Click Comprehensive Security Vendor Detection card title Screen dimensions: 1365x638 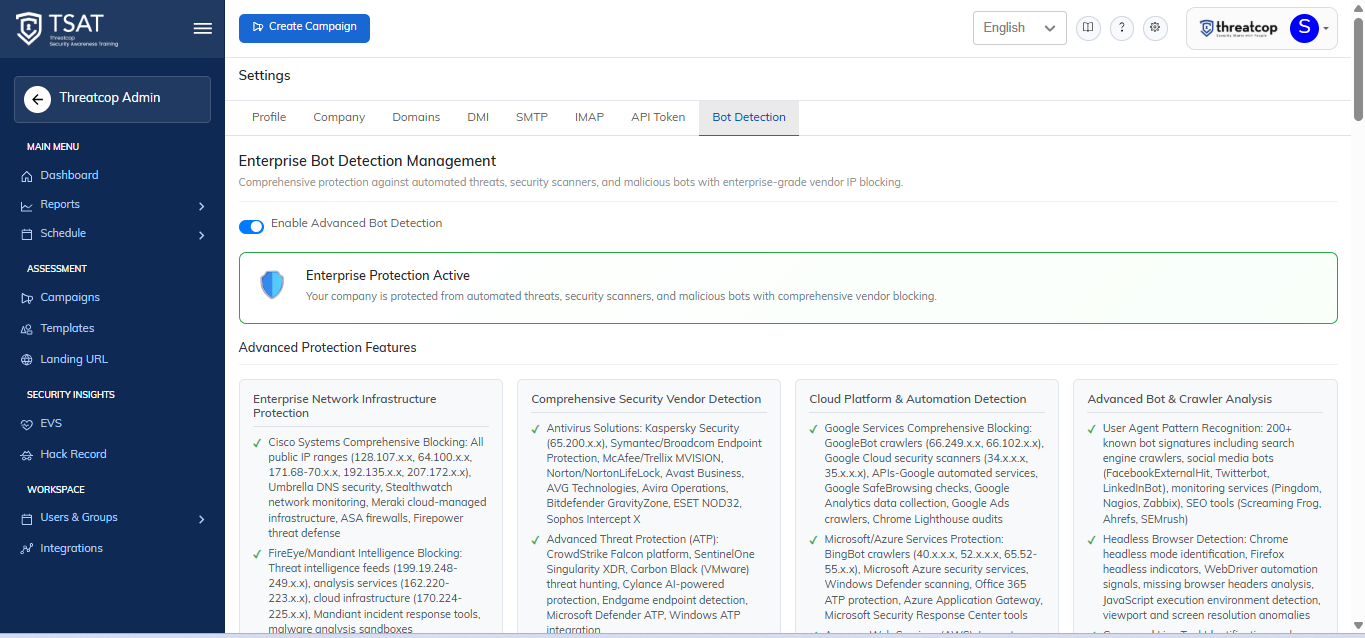click(646, 399)
